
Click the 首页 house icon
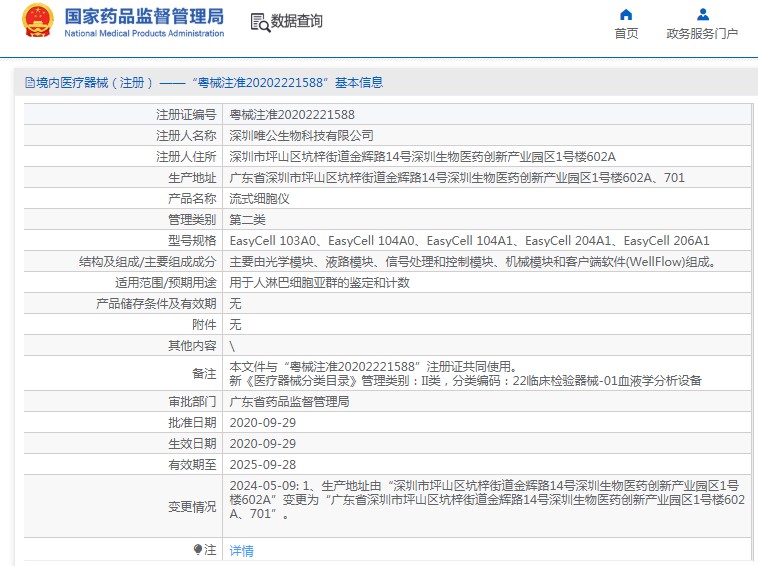(626, 15)
